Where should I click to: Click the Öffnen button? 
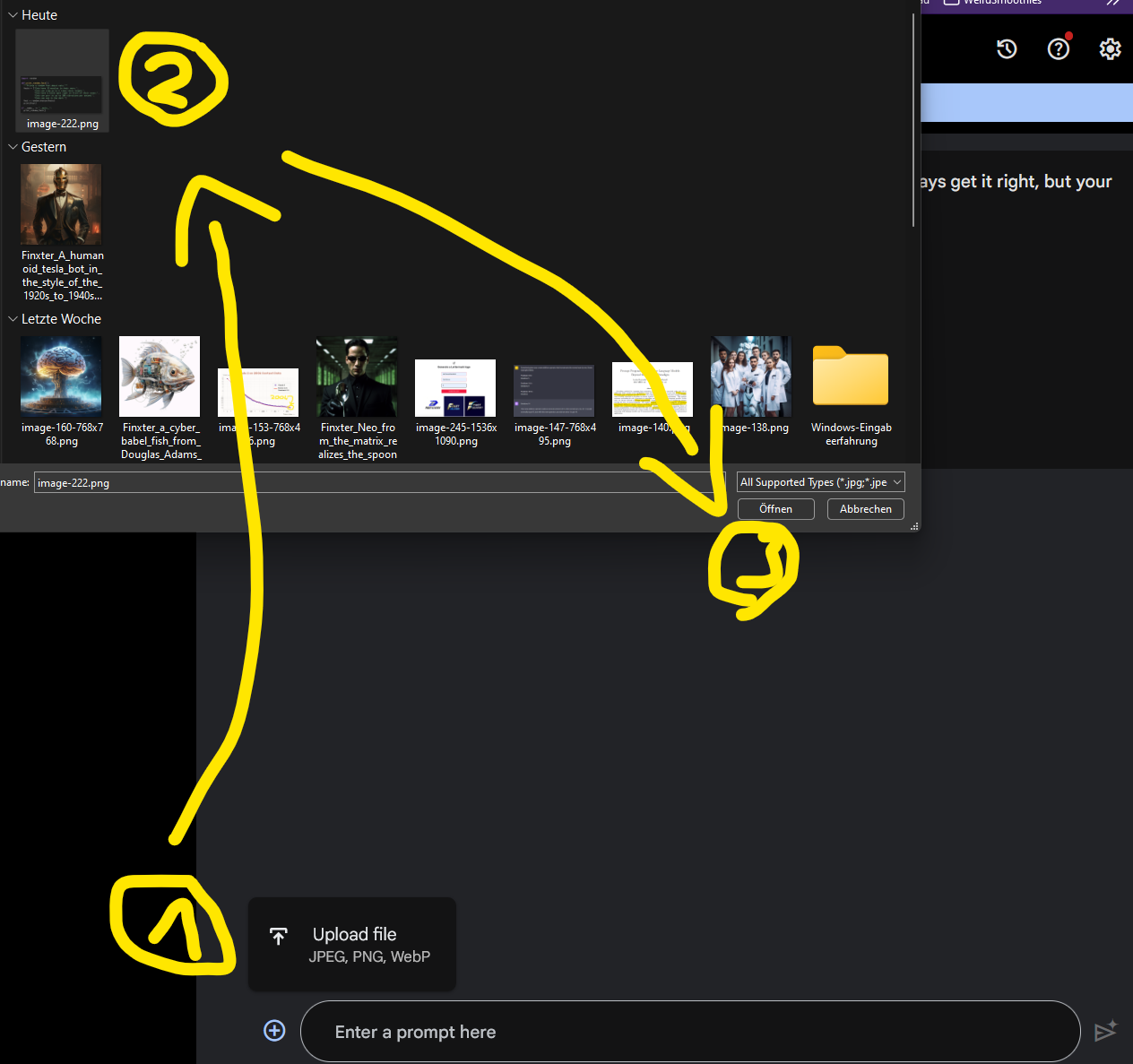775,509
